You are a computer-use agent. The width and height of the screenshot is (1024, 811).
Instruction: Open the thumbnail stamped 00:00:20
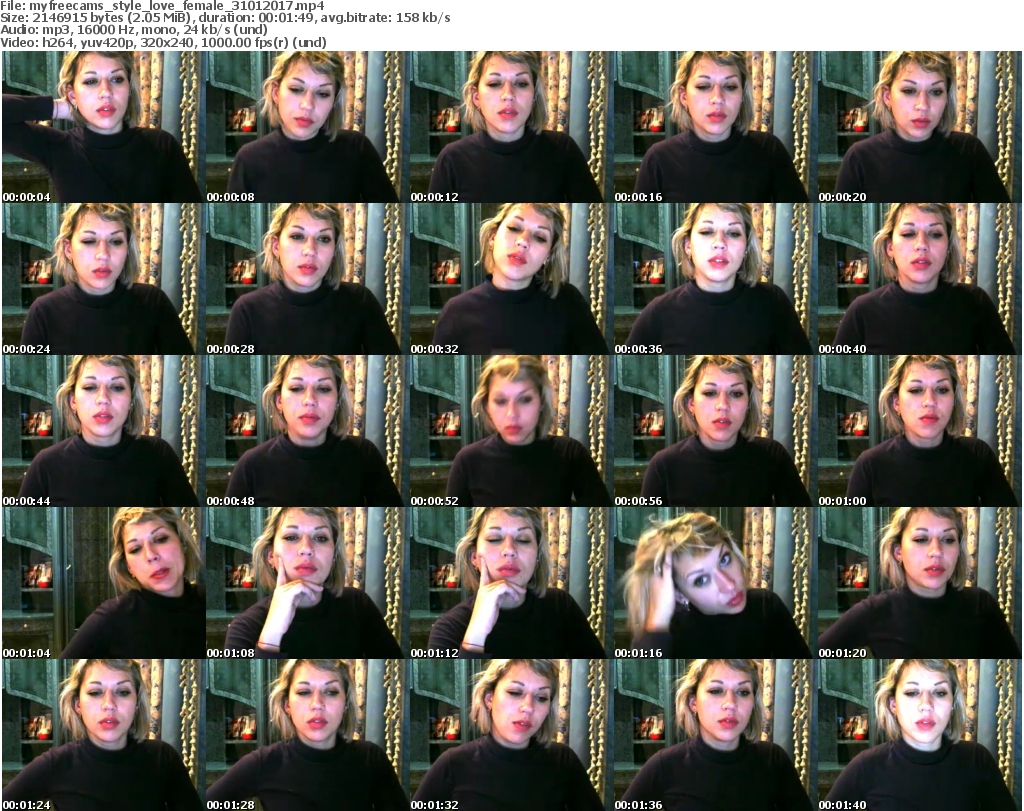point(919,127)
